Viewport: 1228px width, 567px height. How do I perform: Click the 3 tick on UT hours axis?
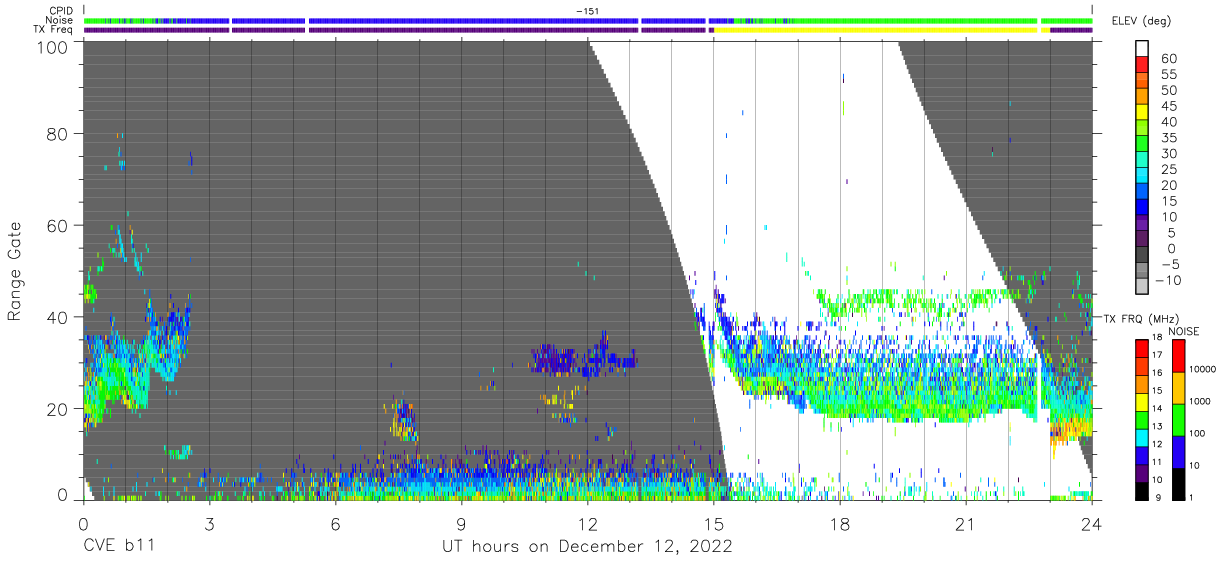(209, 523)
